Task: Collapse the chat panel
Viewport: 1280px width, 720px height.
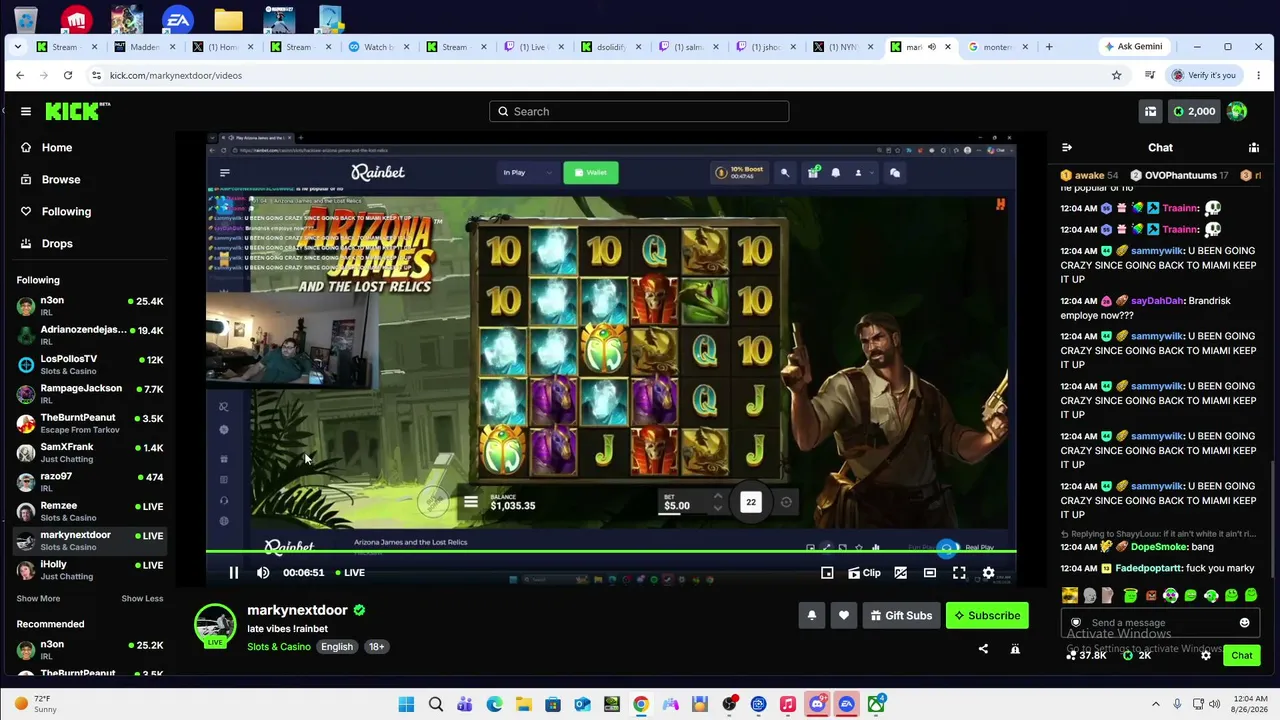Action: click(x=1067, y=148)
